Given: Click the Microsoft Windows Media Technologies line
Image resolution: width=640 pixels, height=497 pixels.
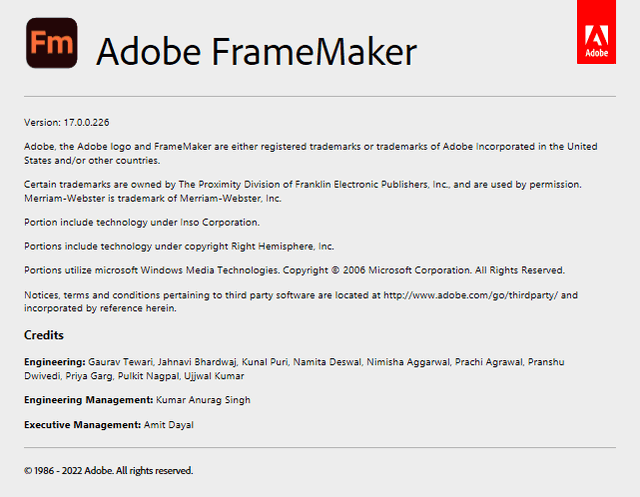Looking at the screenshot, I should click(x=294, y=270).
